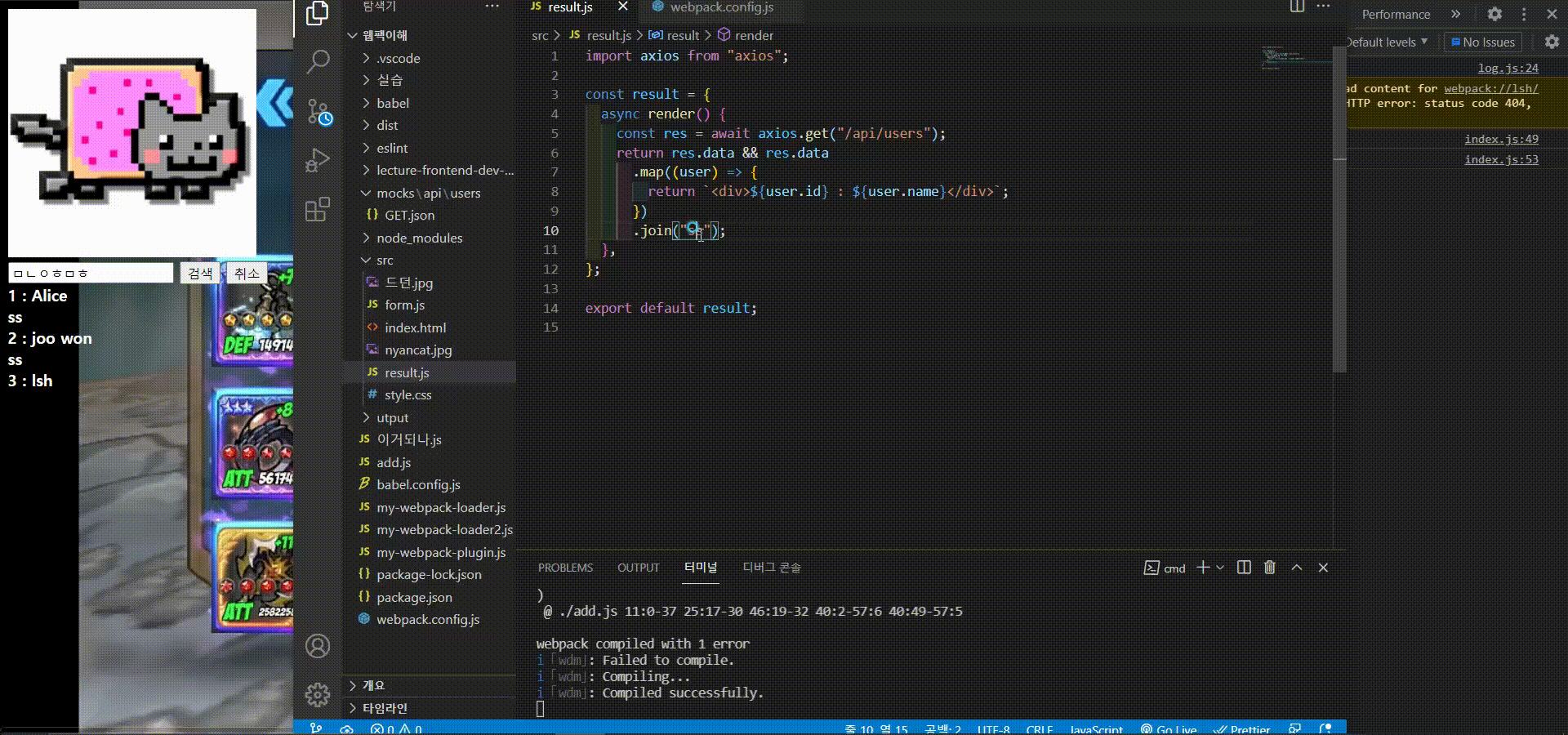
Task: Click the Prettier status bar item
Action: 1241,729
